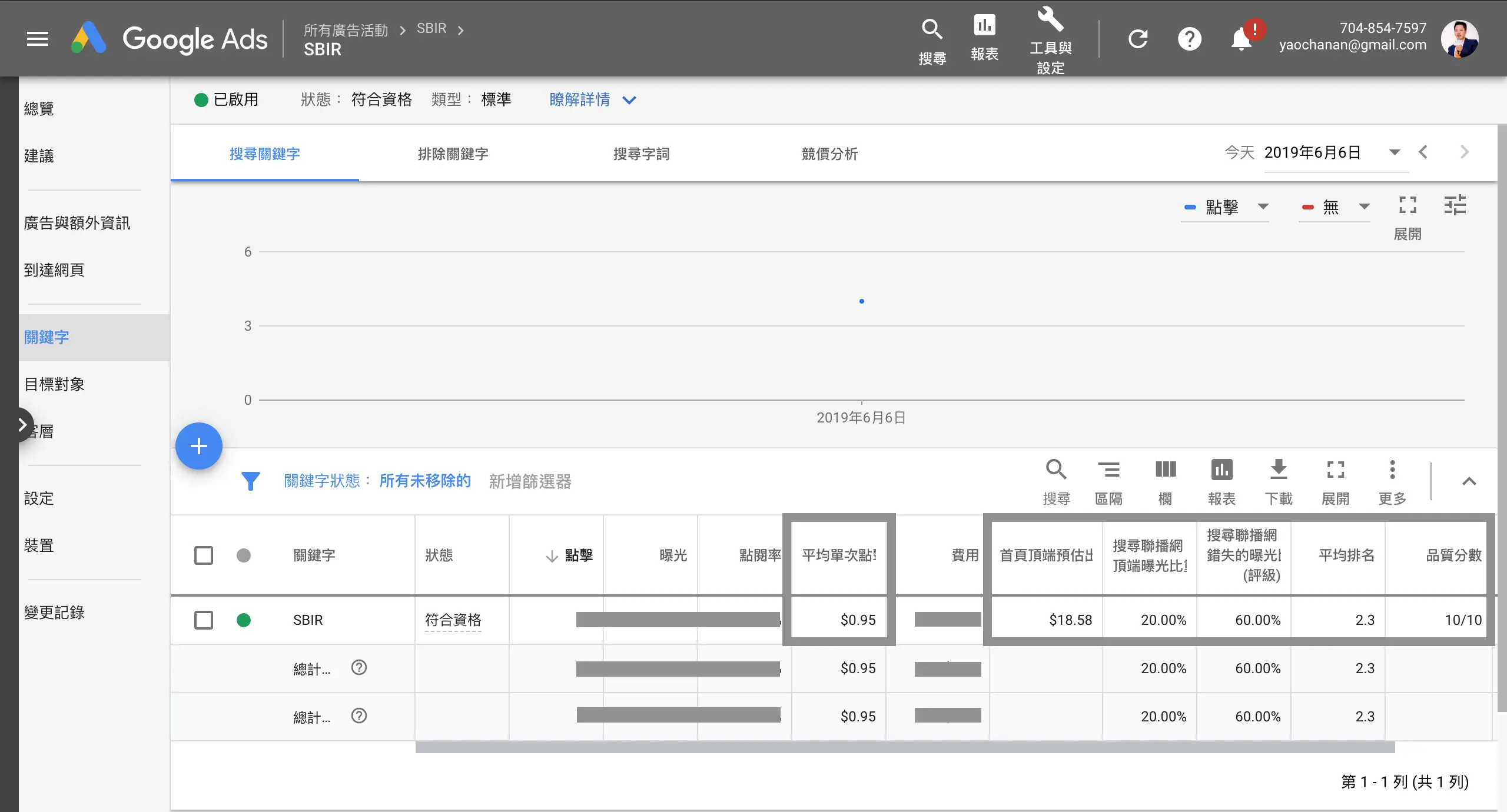Open the chart adjust sliders icon
The height and width of the screenshot is (812, 1507).
pos(1455,205)
